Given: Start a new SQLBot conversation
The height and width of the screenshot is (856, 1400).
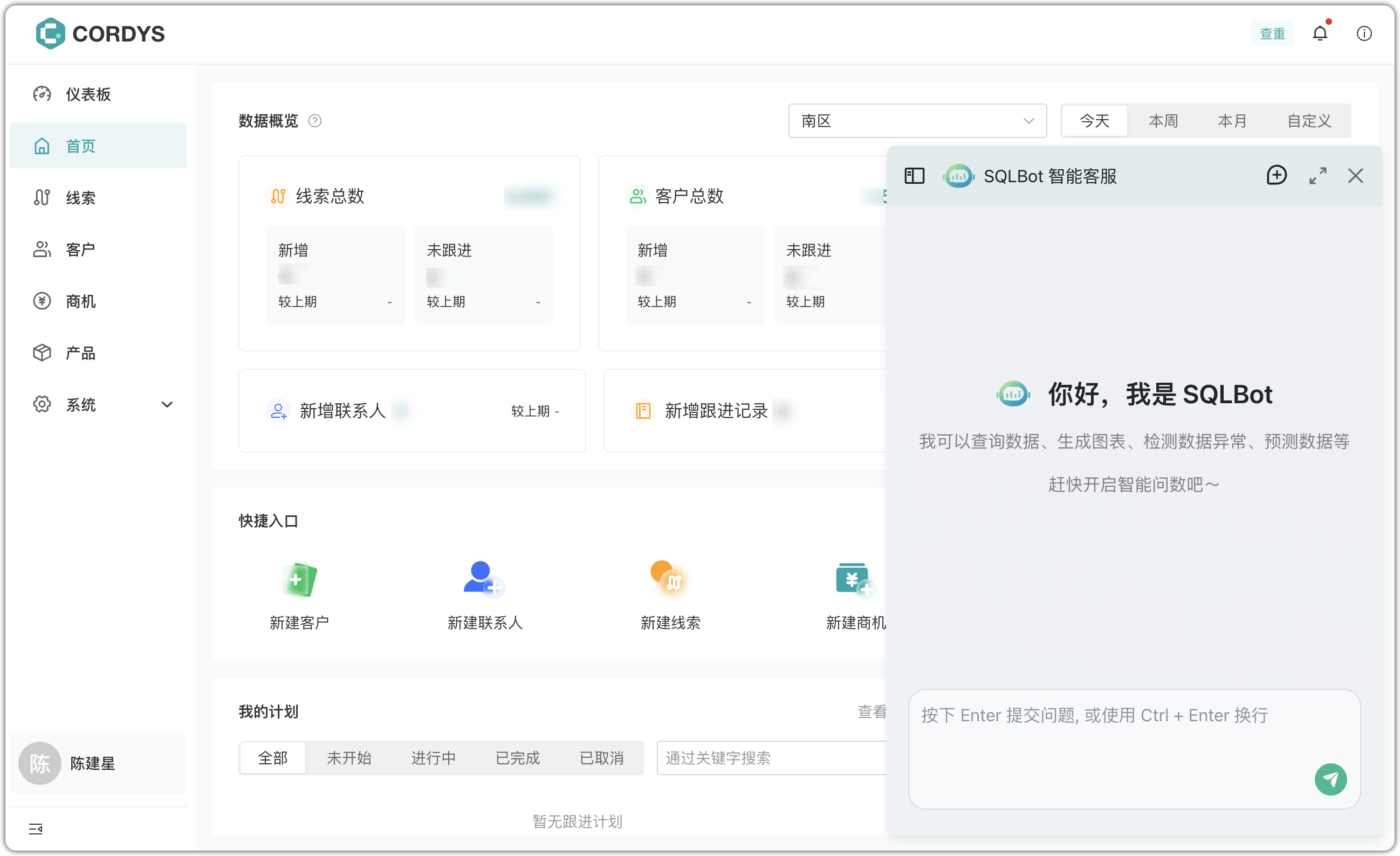Looking at the screenshot, I should point(1277,176).
